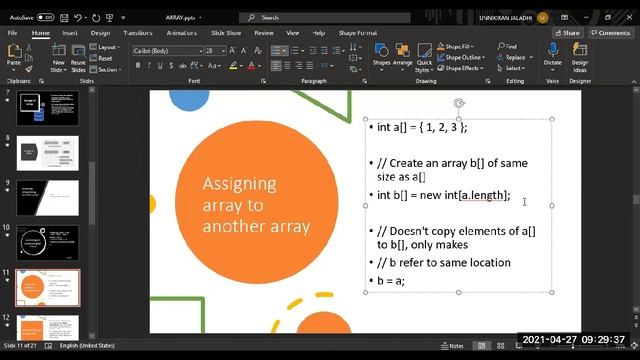Click the Comments button
This screenshot has width=640, height=360.
(611, 33)
